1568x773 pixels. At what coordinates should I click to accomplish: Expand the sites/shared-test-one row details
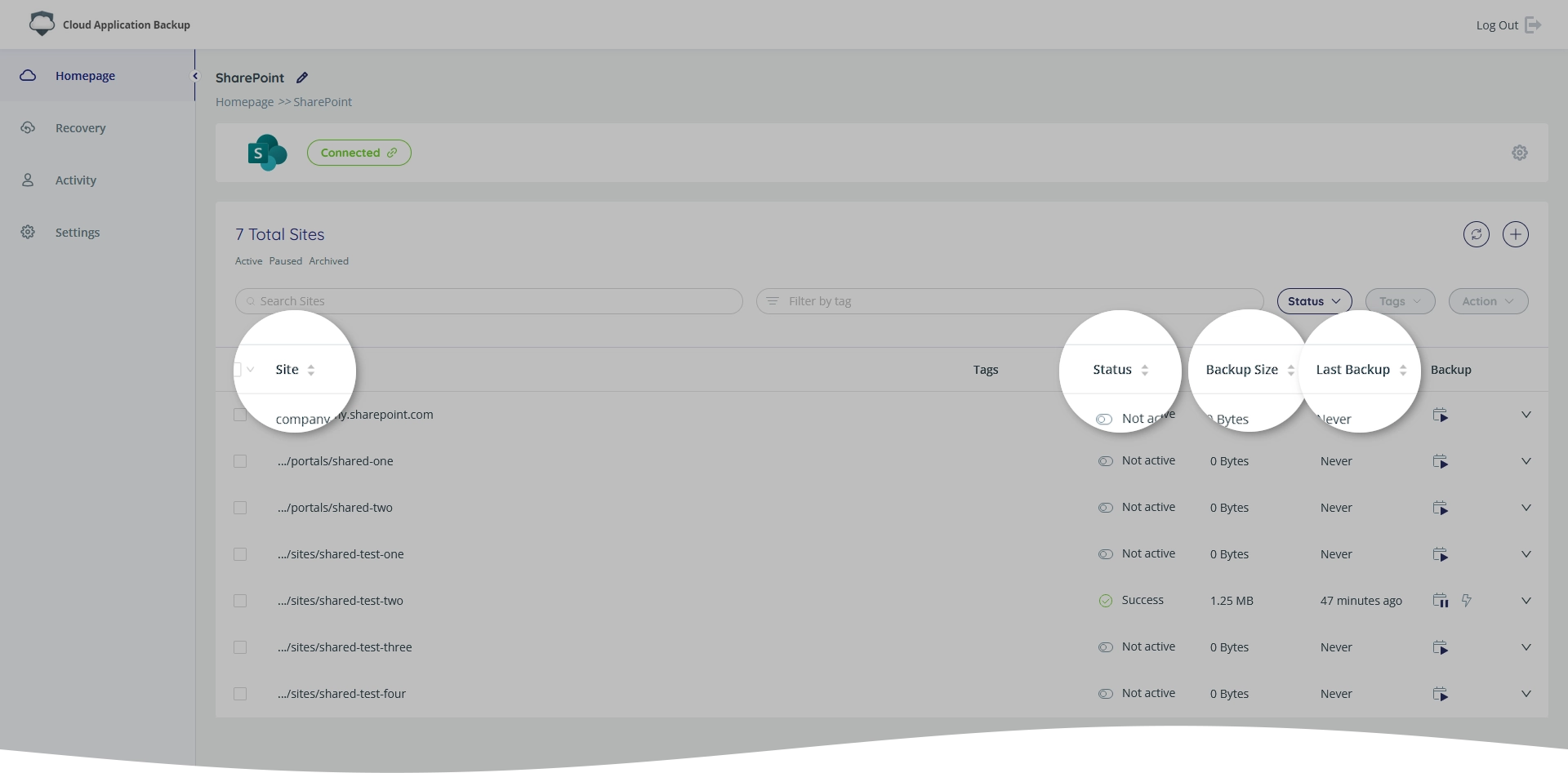point(1526,554)
